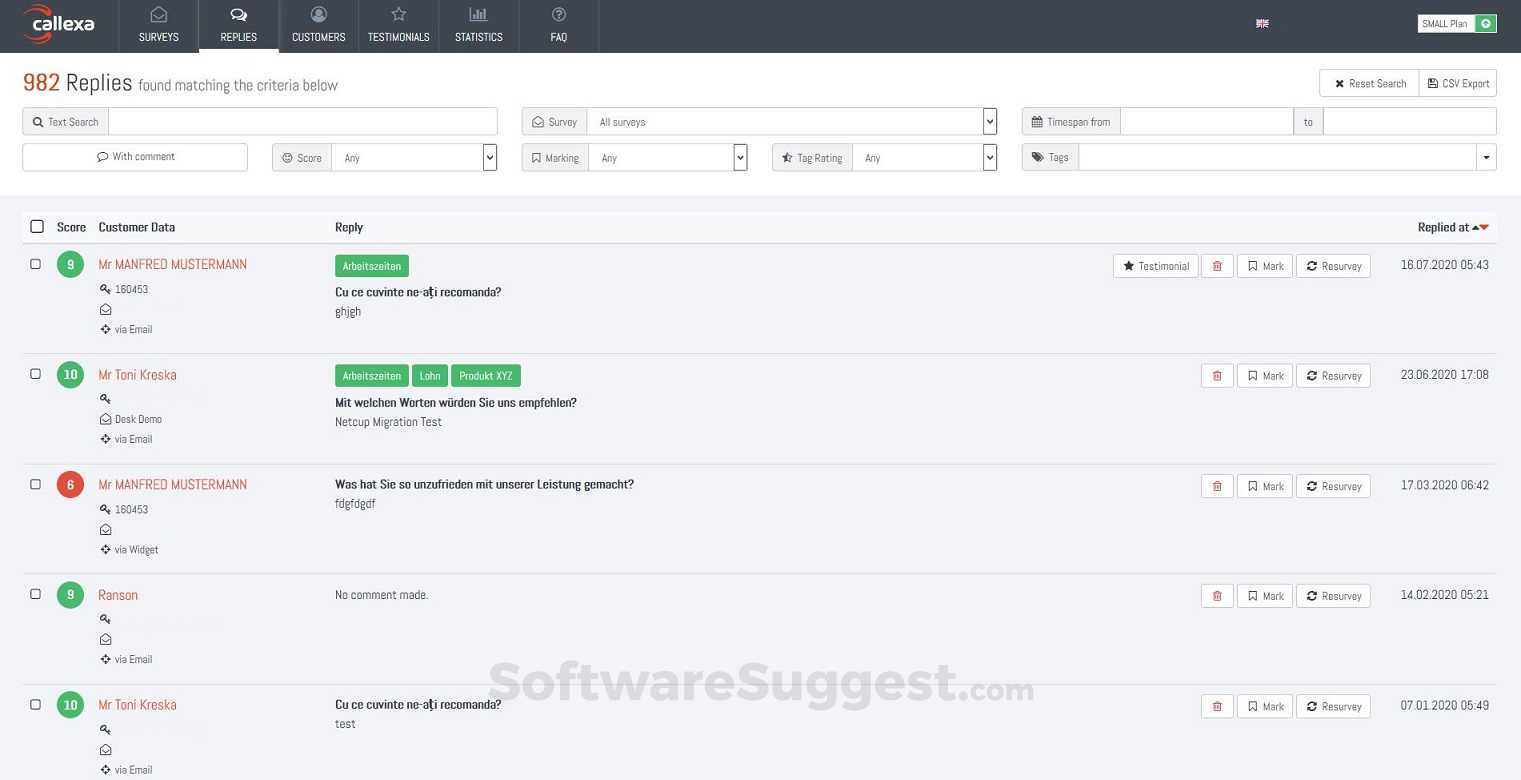Toggle the select-all replies checkbox
This screenshot has width=1521, height=780.
point(37,227)
